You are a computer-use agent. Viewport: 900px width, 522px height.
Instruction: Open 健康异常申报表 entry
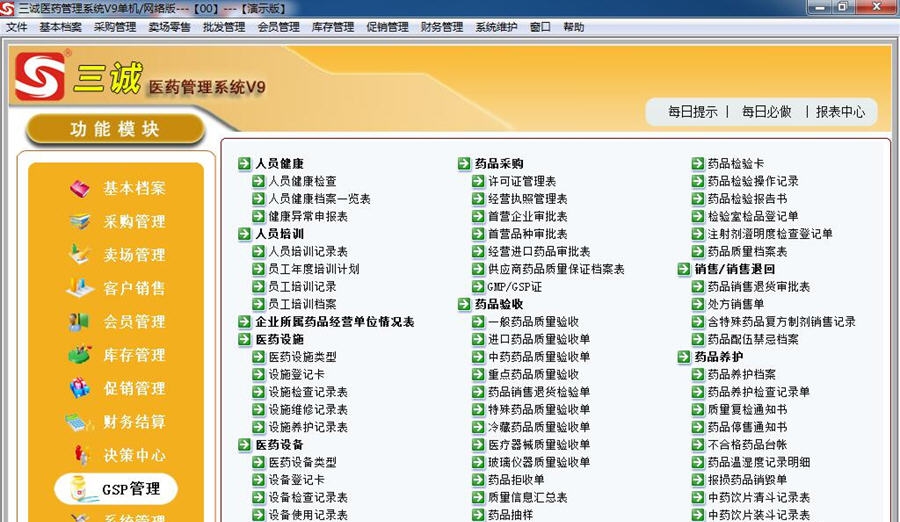click(x=308, y=216)
